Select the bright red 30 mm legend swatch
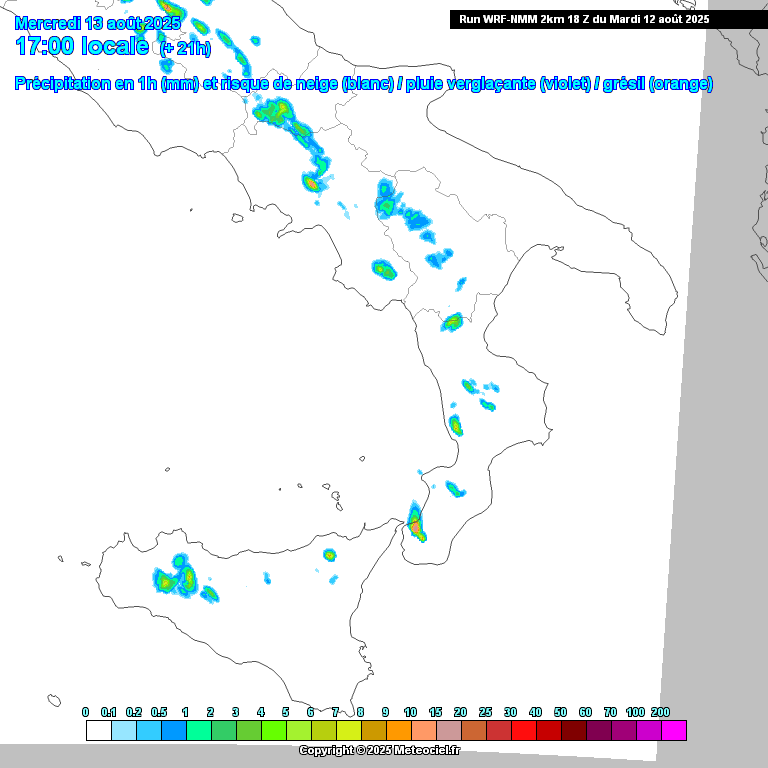Viewport: 768px width, 768px height. 523,731
